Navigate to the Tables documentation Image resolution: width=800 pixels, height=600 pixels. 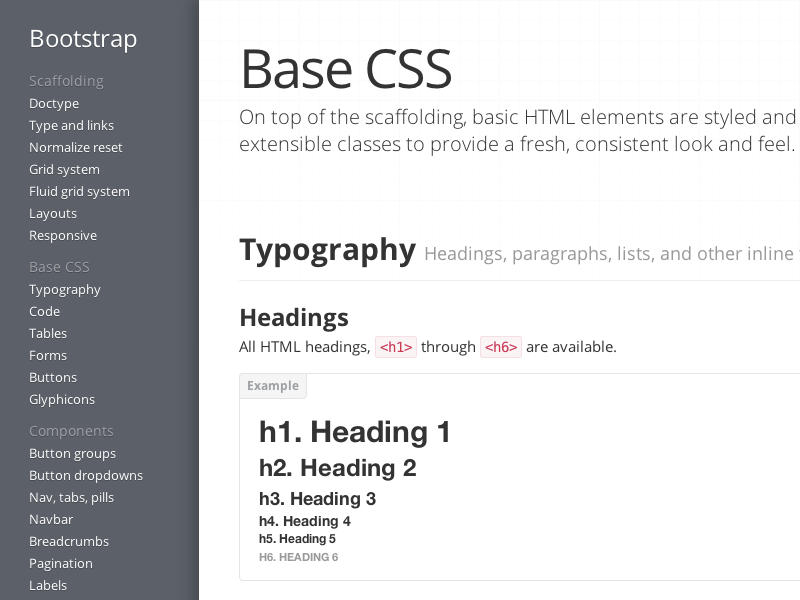coord(48,333)
